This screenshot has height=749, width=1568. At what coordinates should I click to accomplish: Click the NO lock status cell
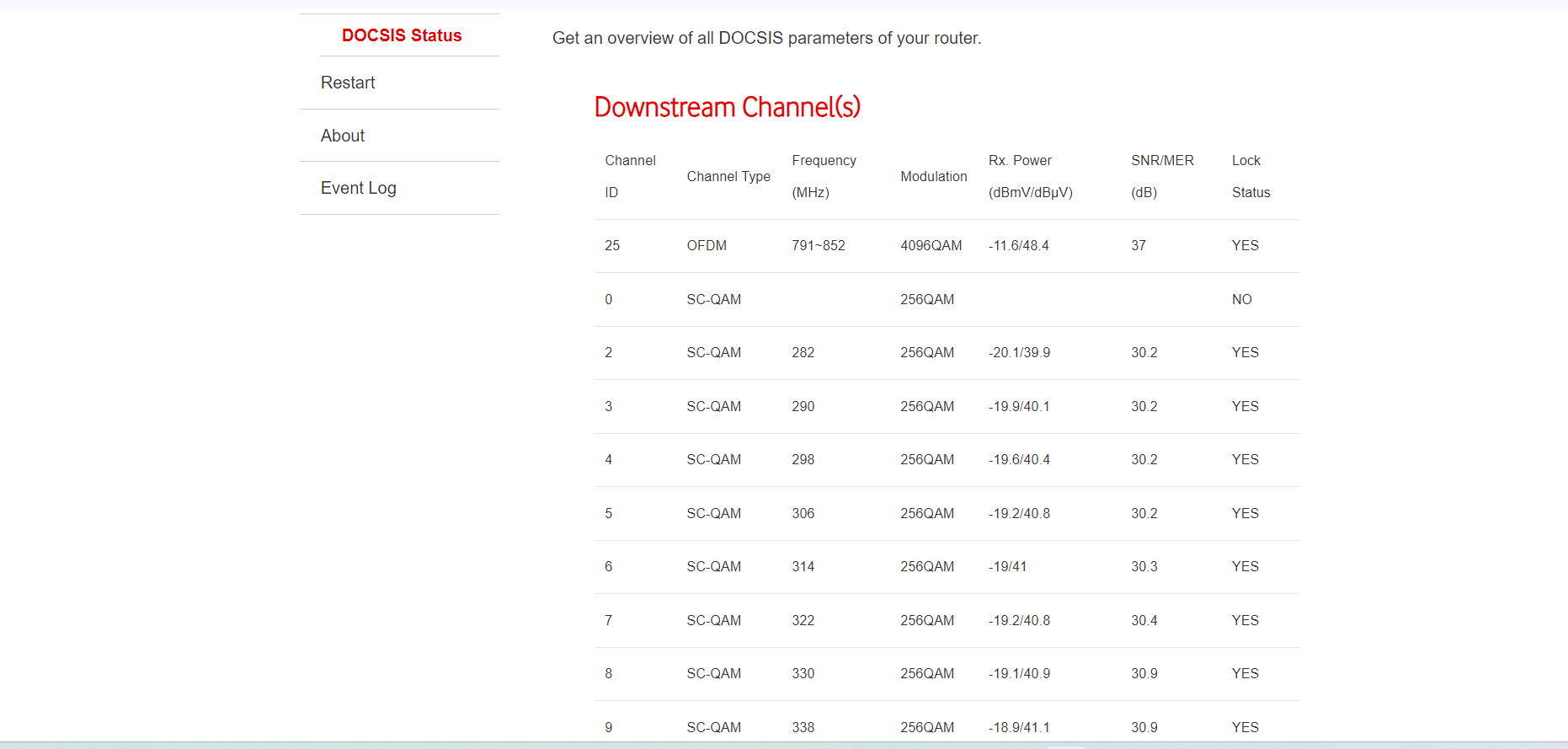[x=1241, y=300]
